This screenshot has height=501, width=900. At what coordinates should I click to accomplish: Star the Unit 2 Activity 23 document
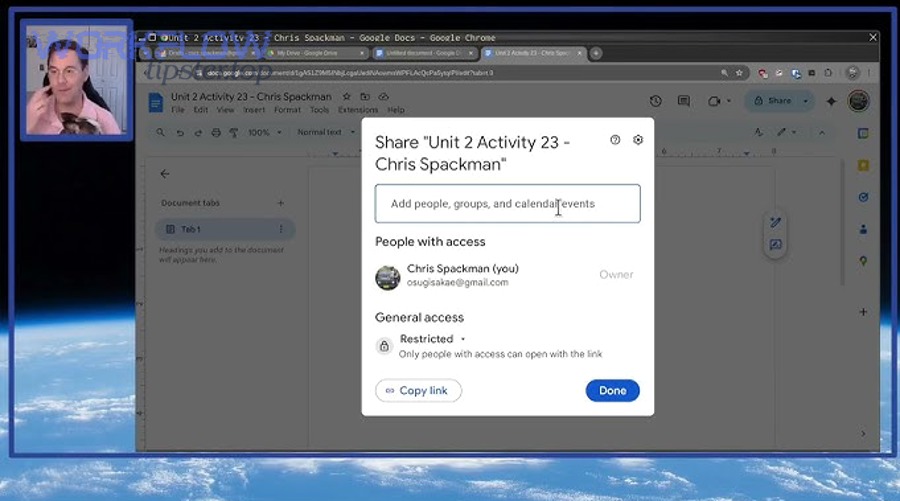[x=346, y=96]
